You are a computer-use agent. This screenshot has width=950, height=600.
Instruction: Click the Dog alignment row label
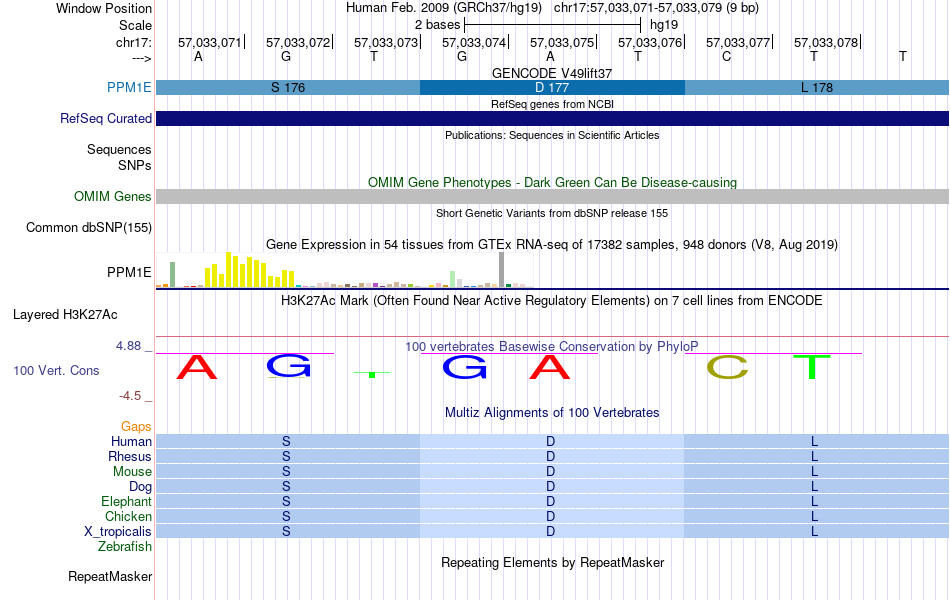coord(140,487)
